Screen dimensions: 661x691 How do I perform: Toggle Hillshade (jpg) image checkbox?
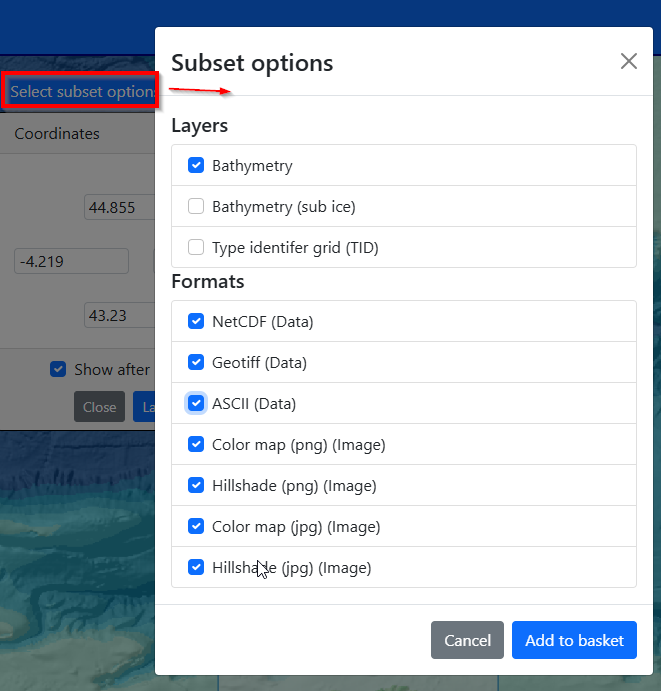(x=196, y=568)
